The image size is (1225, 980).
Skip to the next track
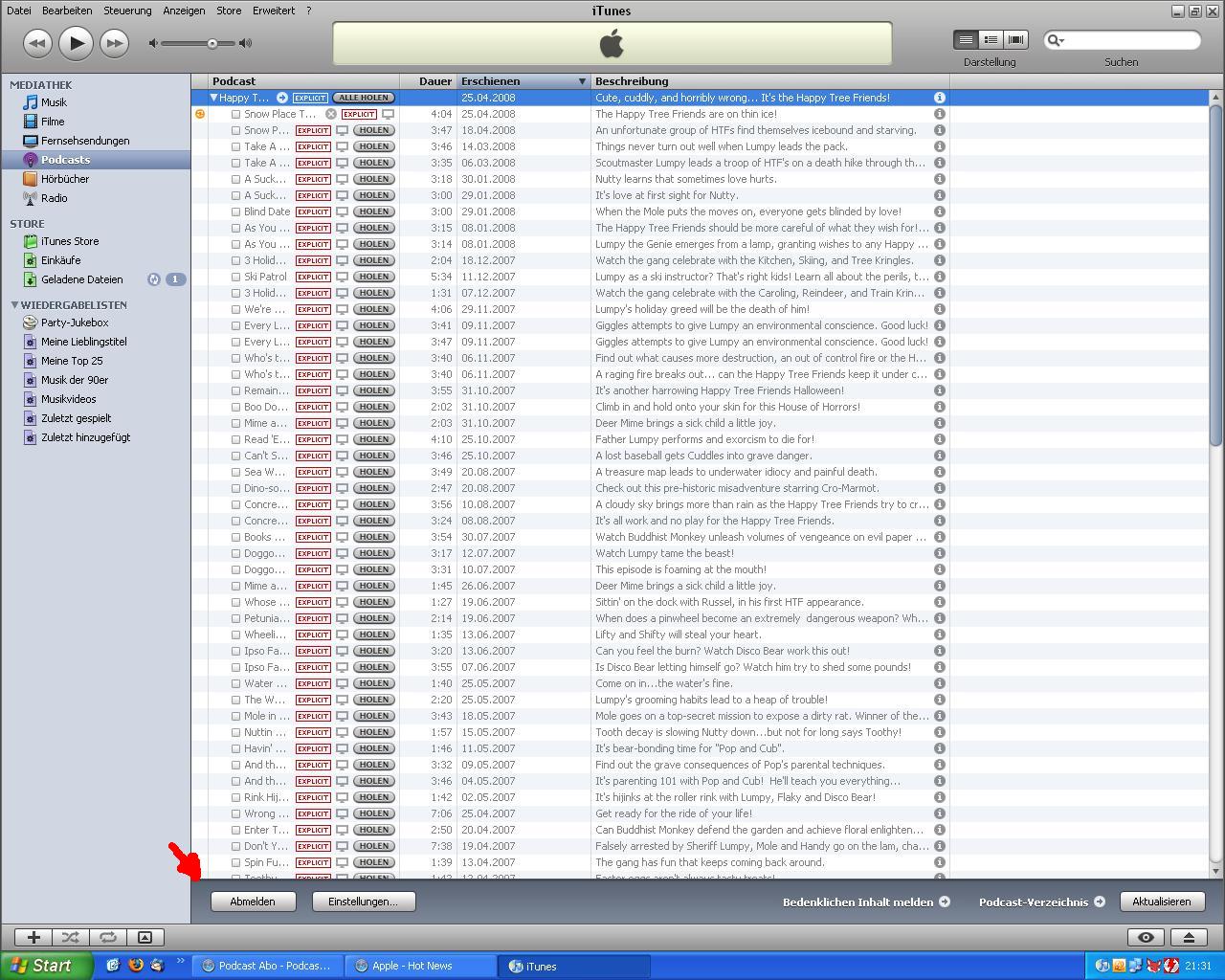point(114,43)
